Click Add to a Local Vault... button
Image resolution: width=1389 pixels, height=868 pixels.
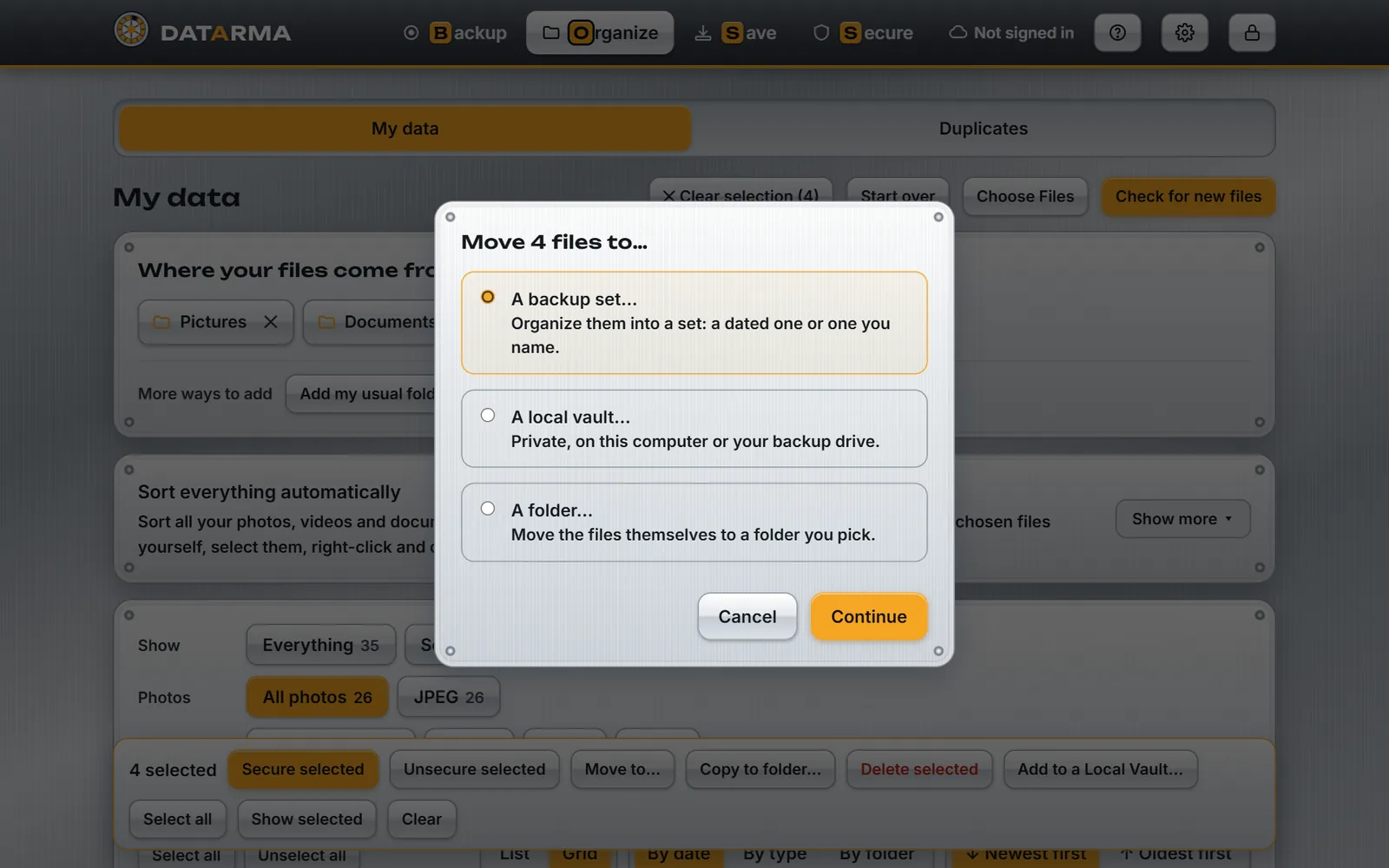1100,769
